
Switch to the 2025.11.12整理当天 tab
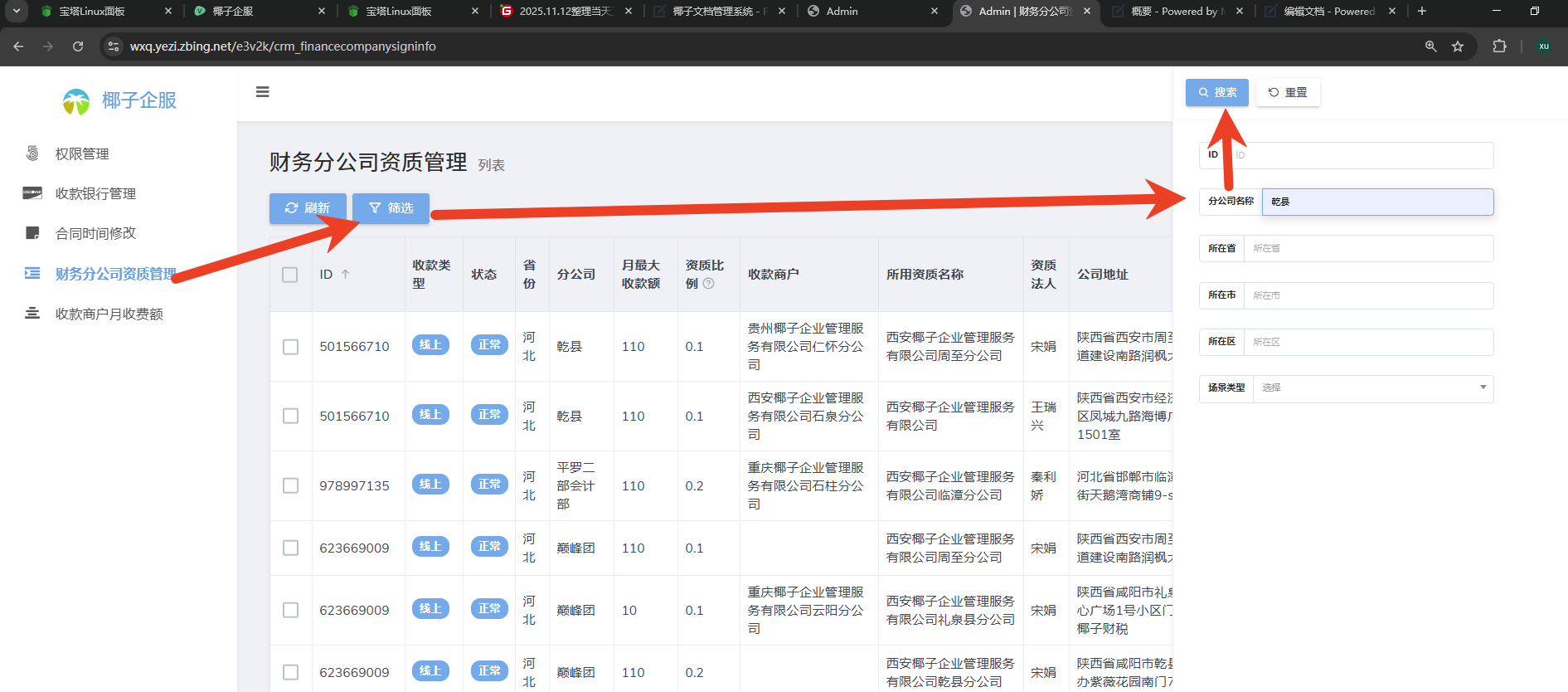(564, 11)
